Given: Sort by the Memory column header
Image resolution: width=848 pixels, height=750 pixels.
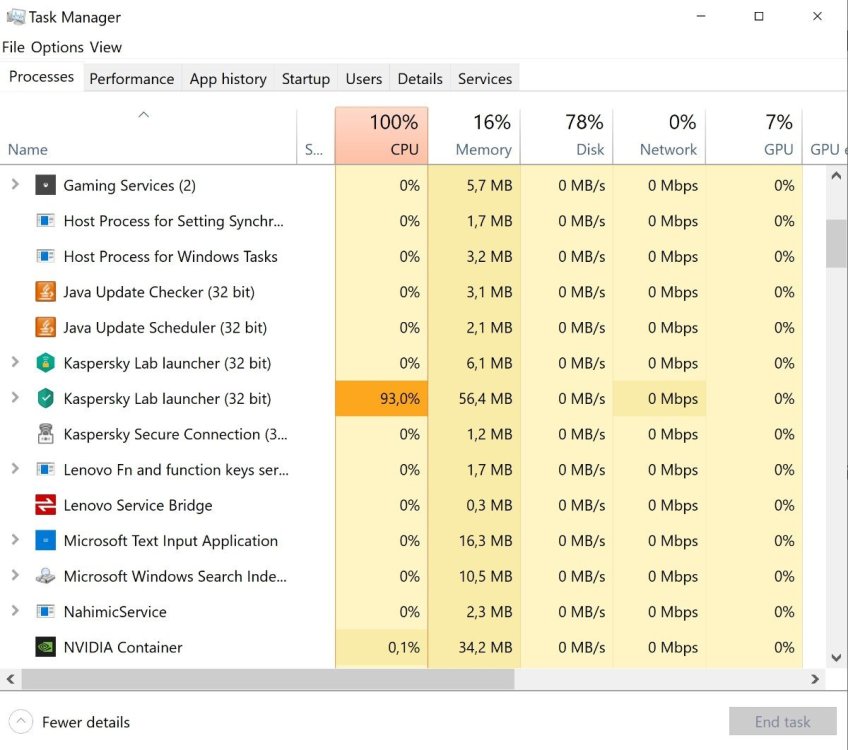Looking at the screenshot, I should (474, 135).
